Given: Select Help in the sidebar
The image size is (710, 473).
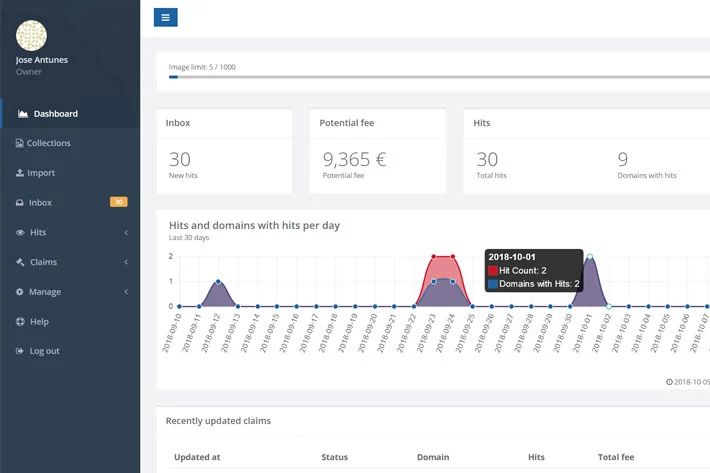Looking at the screenshot, I should 71,321.
